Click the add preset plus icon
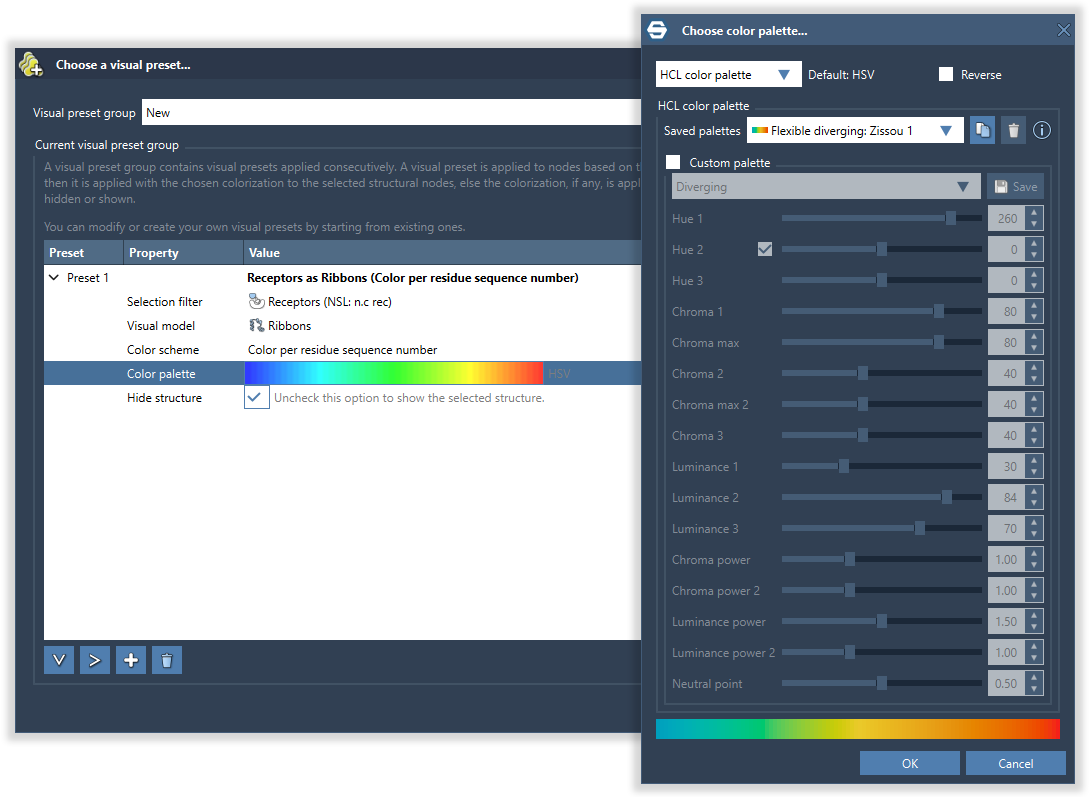1092x797 pixels. (131, 660)
